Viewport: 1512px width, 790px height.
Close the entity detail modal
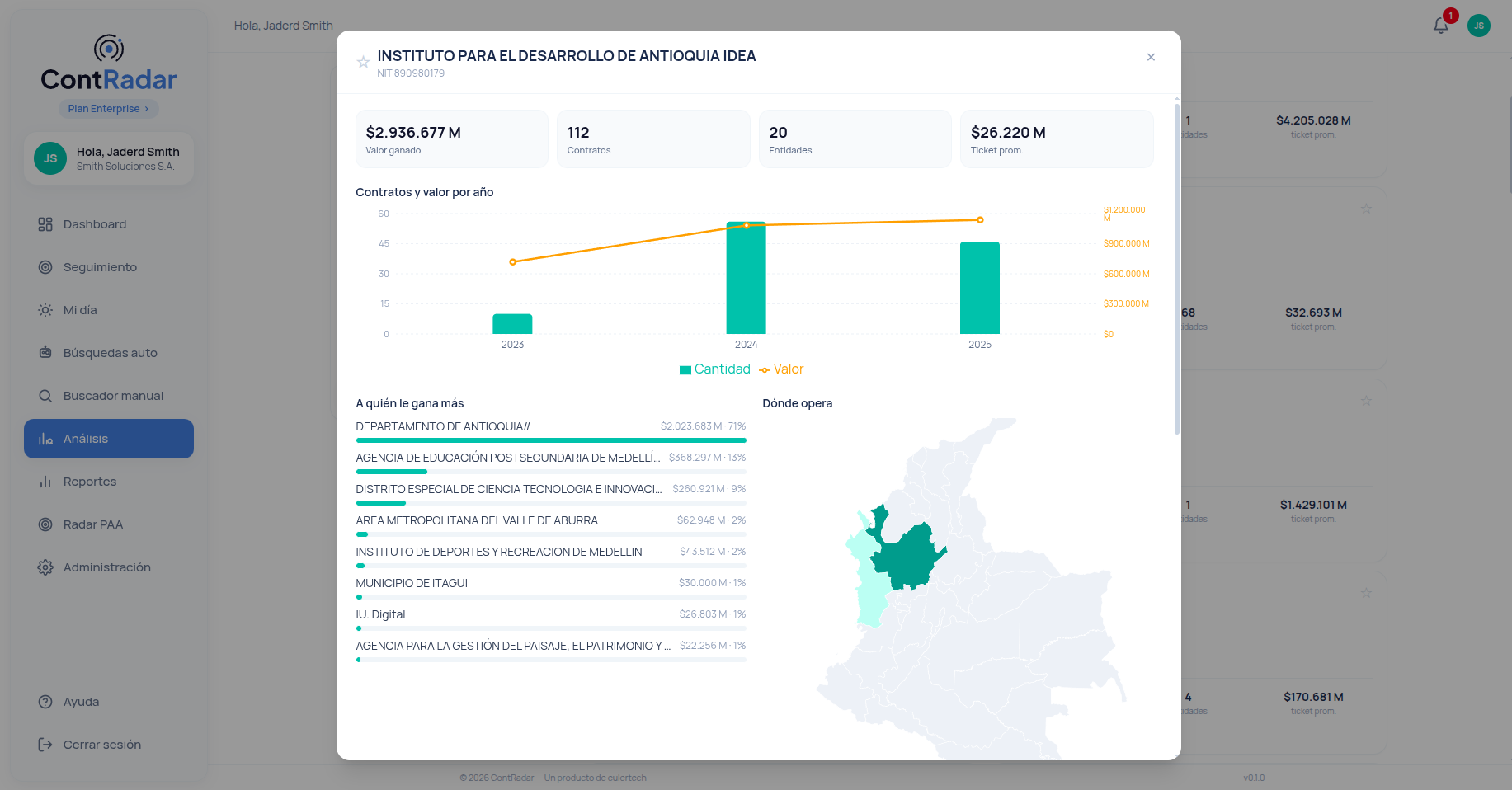1151,57
